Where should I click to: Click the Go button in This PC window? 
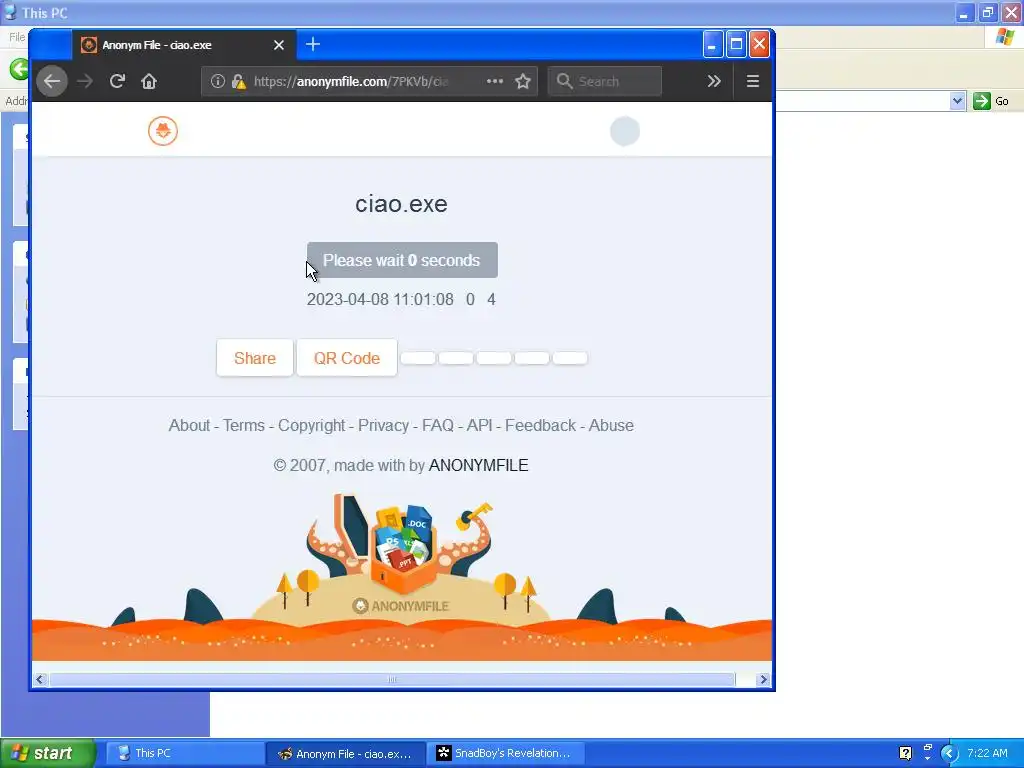[991, 101]
